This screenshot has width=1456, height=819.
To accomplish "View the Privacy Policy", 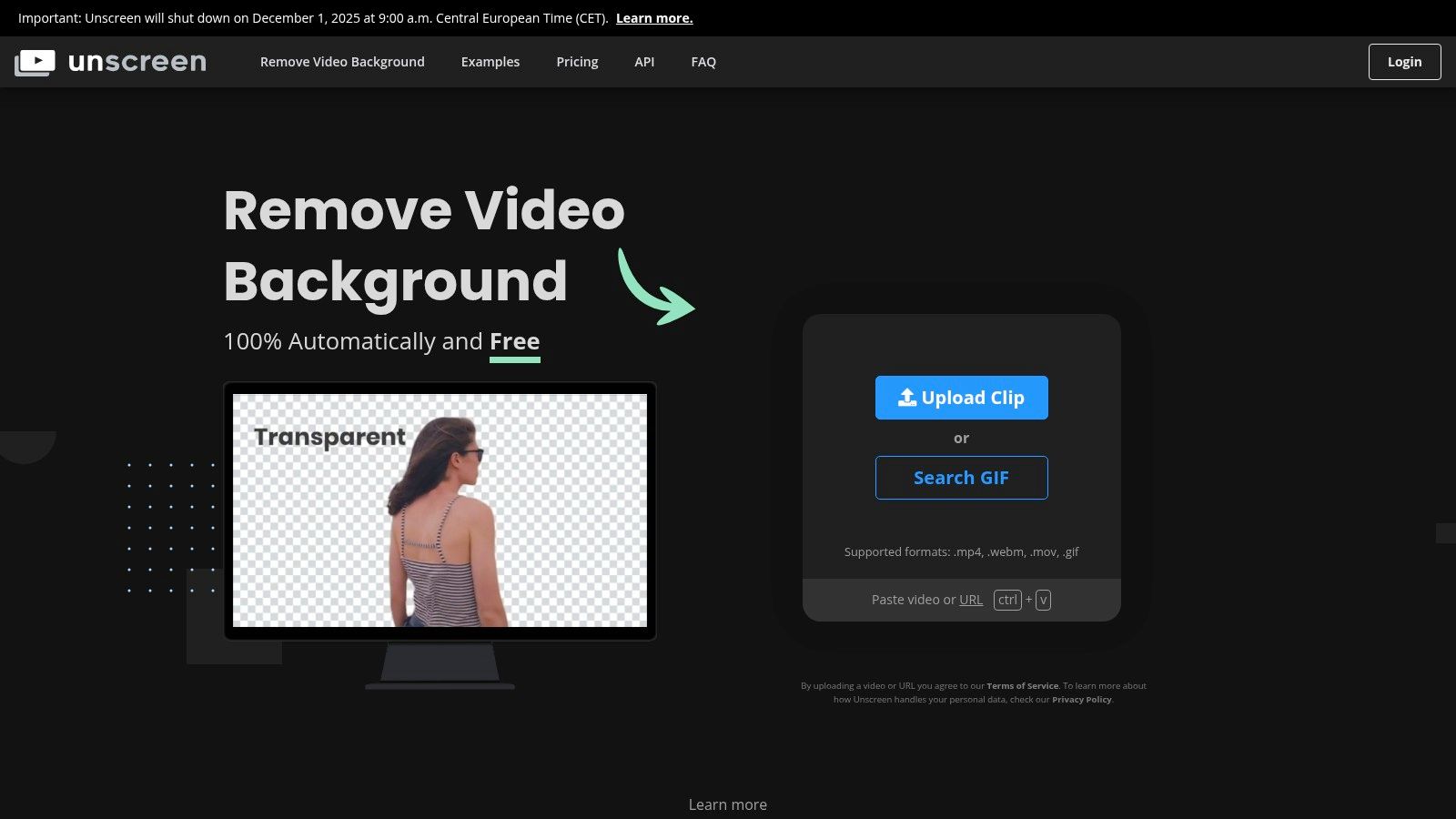I will (x=1082, y=699).
